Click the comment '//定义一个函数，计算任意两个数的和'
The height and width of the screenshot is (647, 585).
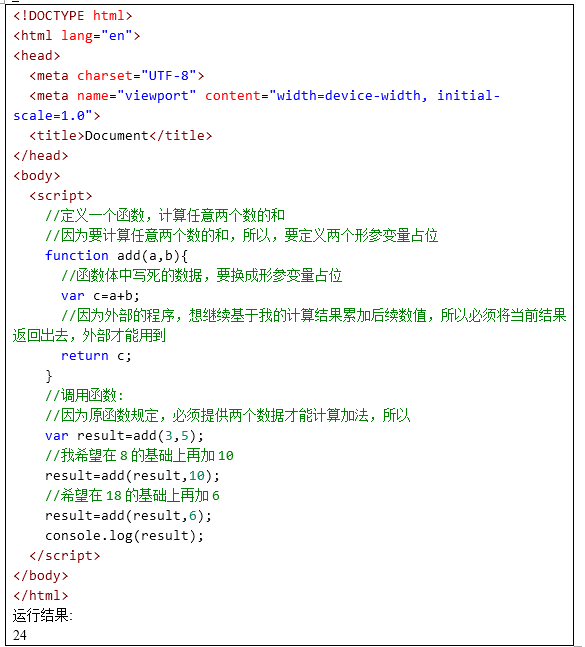(x=165, y=215)
